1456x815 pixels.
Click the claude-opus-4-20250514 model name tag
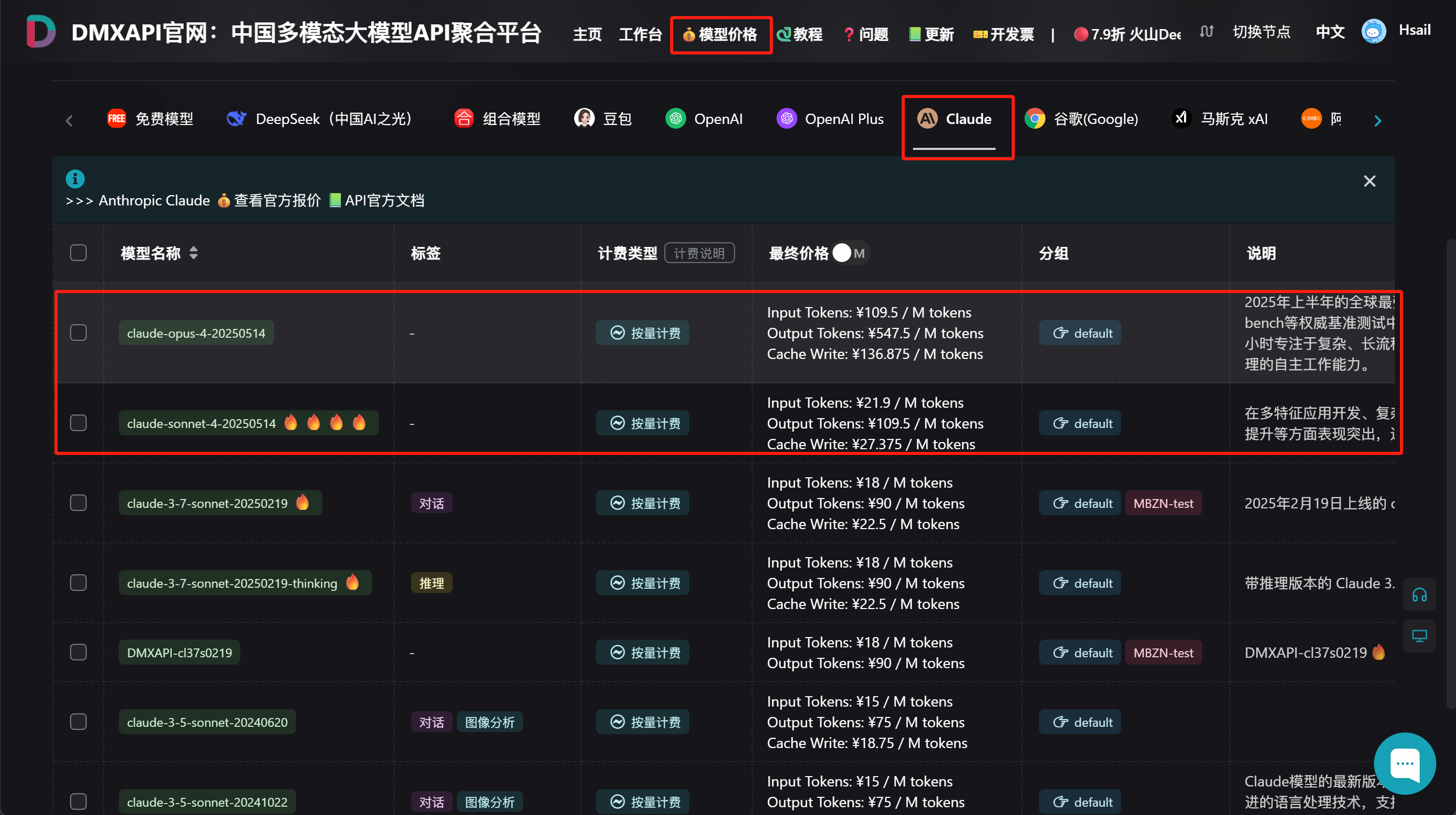[x=196, y=333]
